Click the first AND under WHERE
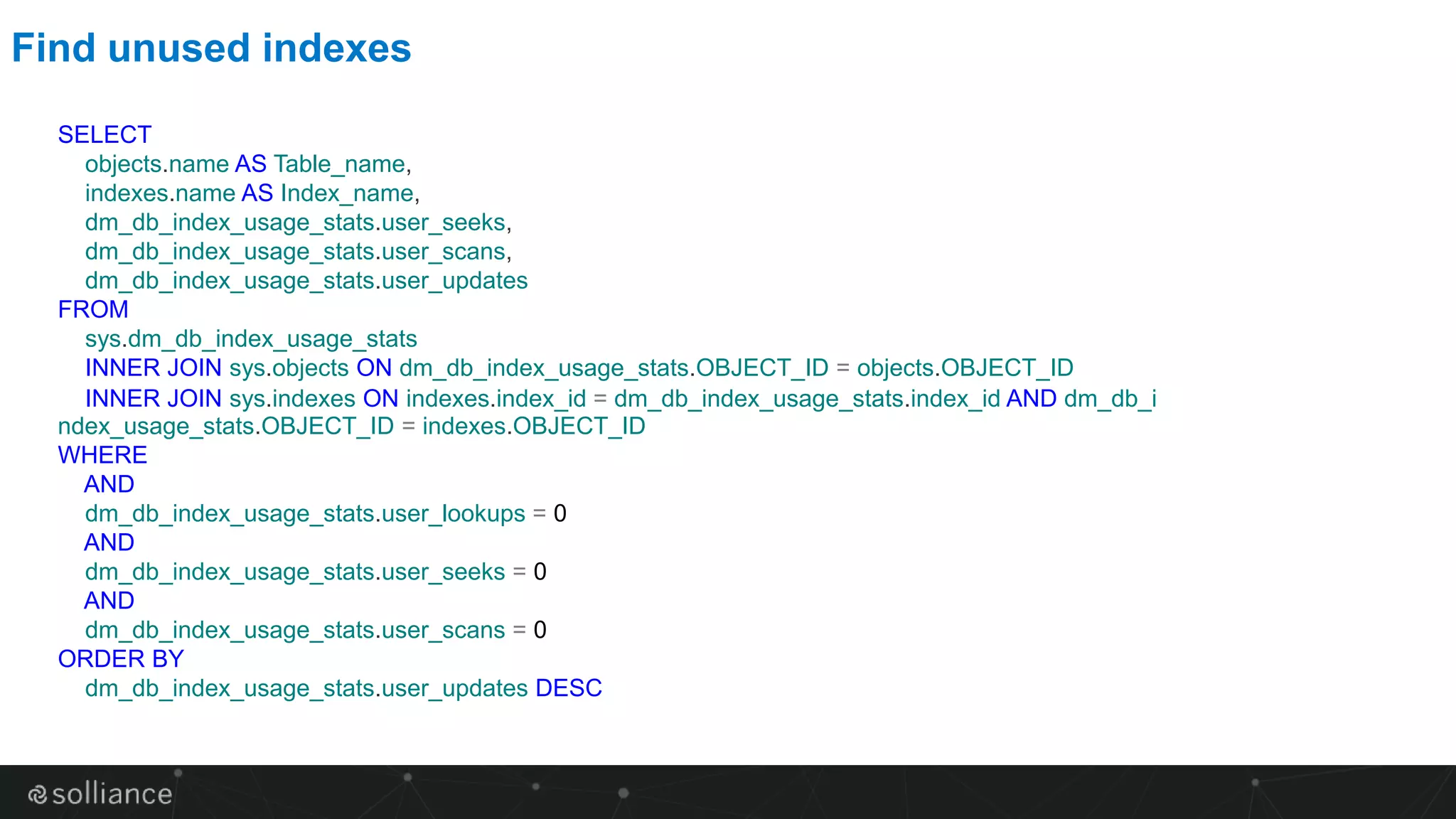This screenshot has height=819, width=1456. pyautogui.click(x=109, y=484)
